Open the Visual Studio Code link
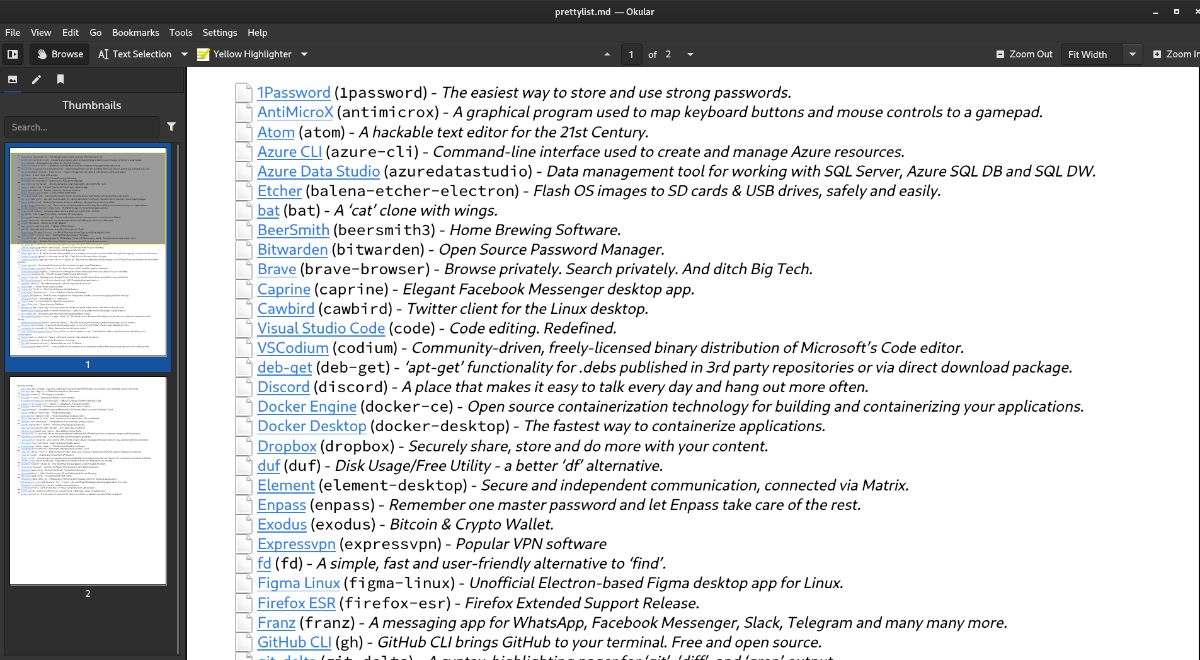The width and height of the screenshot is (1200, 660). tap(321, 328)
